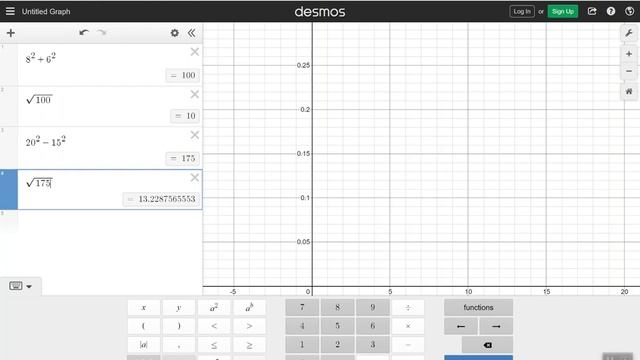640x360 pixels.
Task: Open expression list settings gear
Action: coord(175,33)
